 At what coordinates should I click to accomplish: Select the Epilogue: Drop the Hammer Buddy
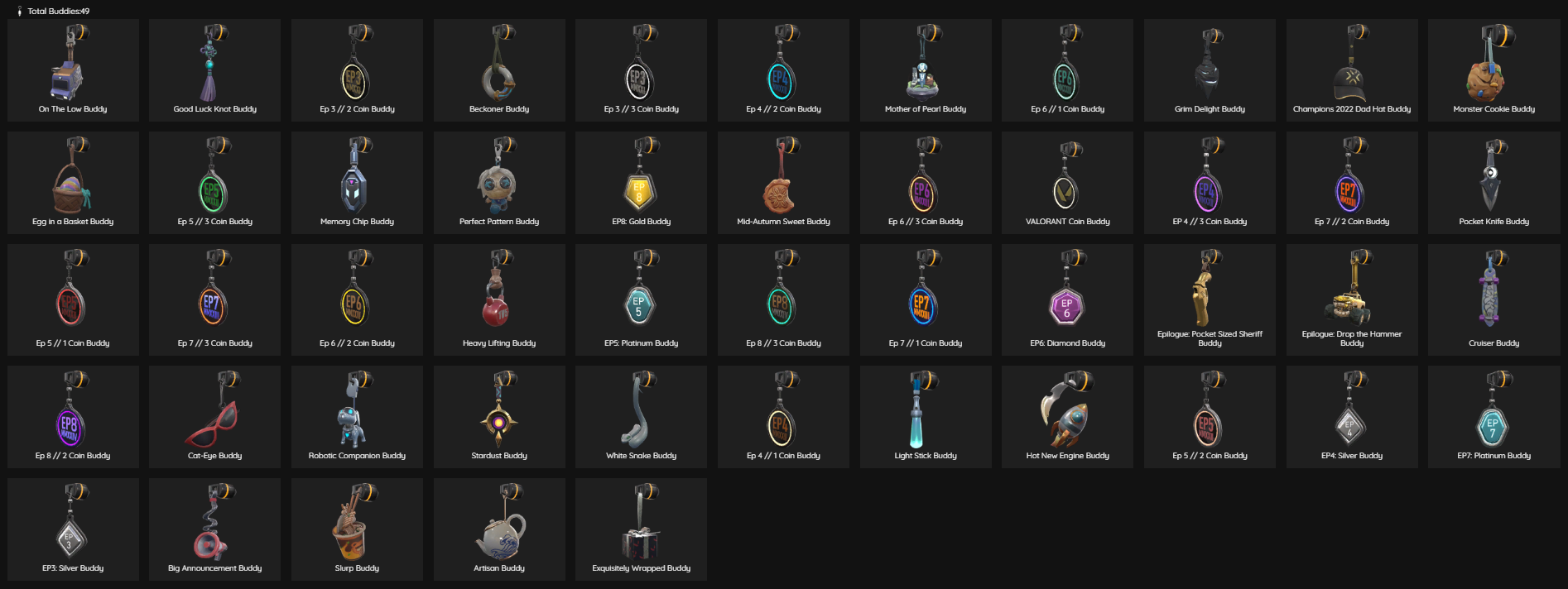(1352, 299)
